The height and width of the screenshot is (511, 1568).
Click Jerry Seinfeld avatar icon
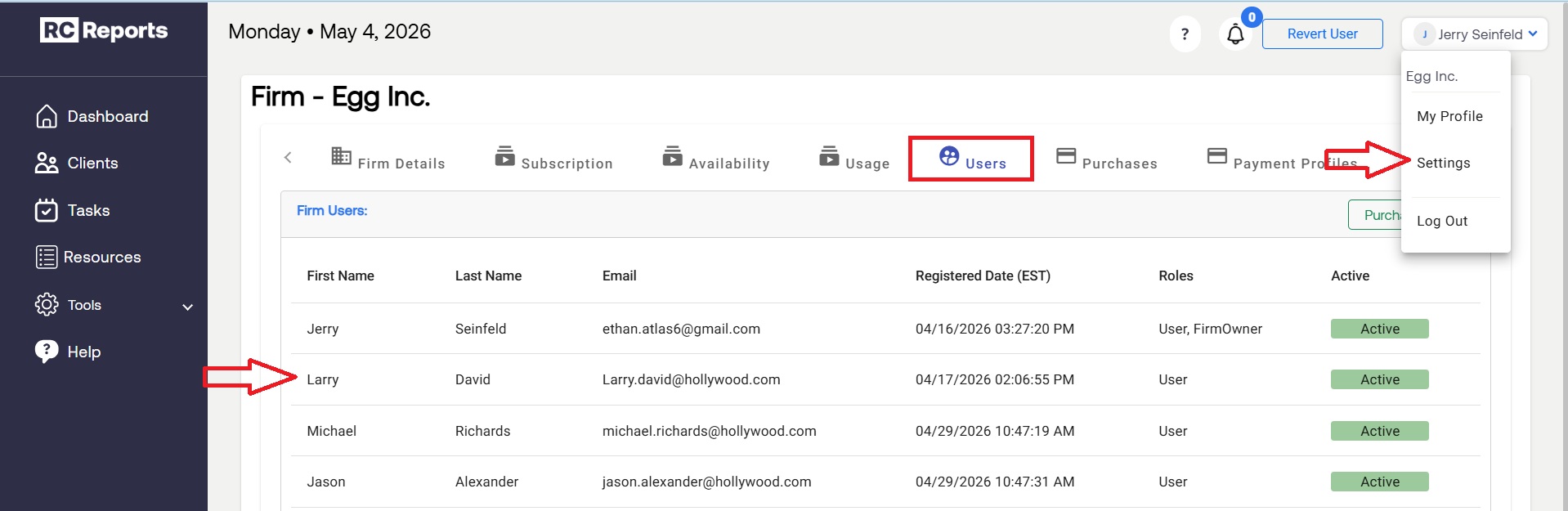click(x=1424, y=34)
